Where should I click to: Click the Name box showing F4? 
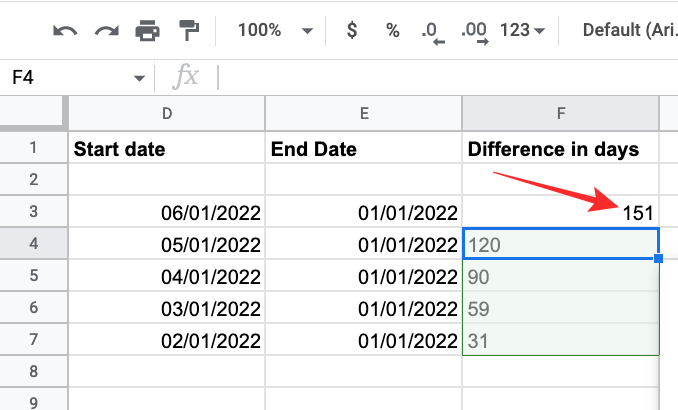pyautogui.click(x=60, y=78)
